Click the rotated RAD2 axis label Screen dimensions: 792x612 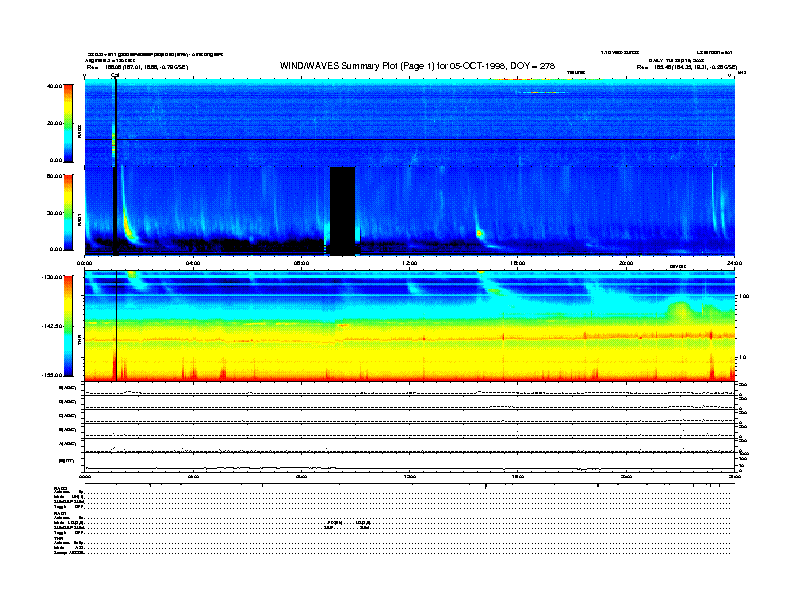(x=79, y=133)
